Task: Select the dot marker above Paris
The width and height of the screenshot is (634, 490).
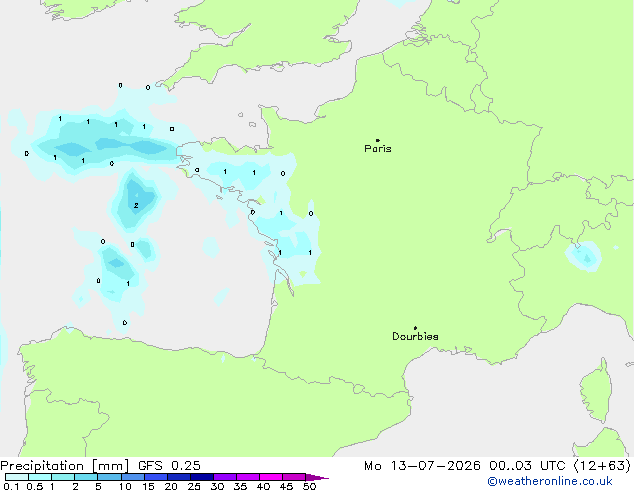Action: 378,140
